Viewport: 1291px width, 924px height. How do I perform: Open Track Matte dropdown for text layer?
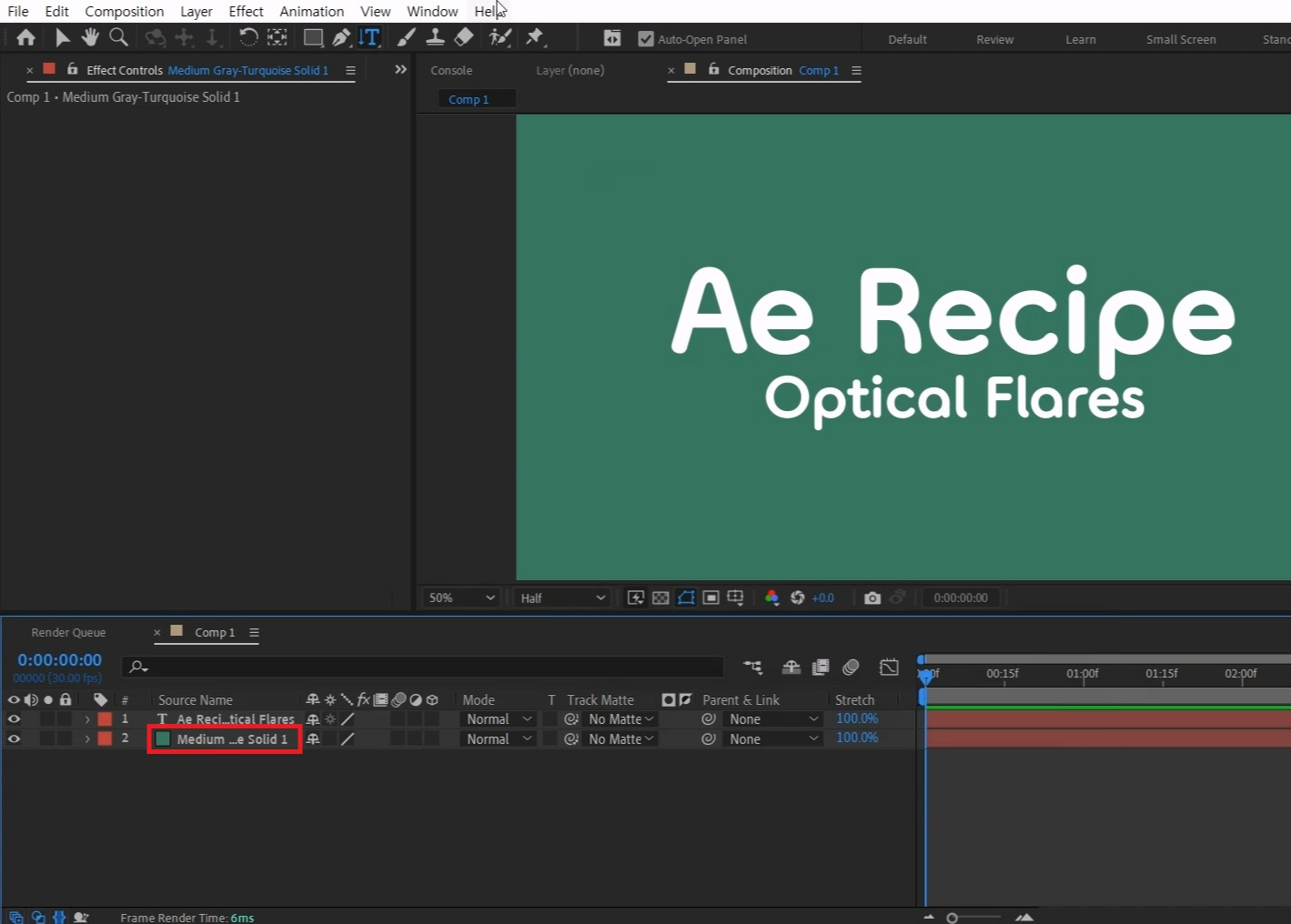621,718
